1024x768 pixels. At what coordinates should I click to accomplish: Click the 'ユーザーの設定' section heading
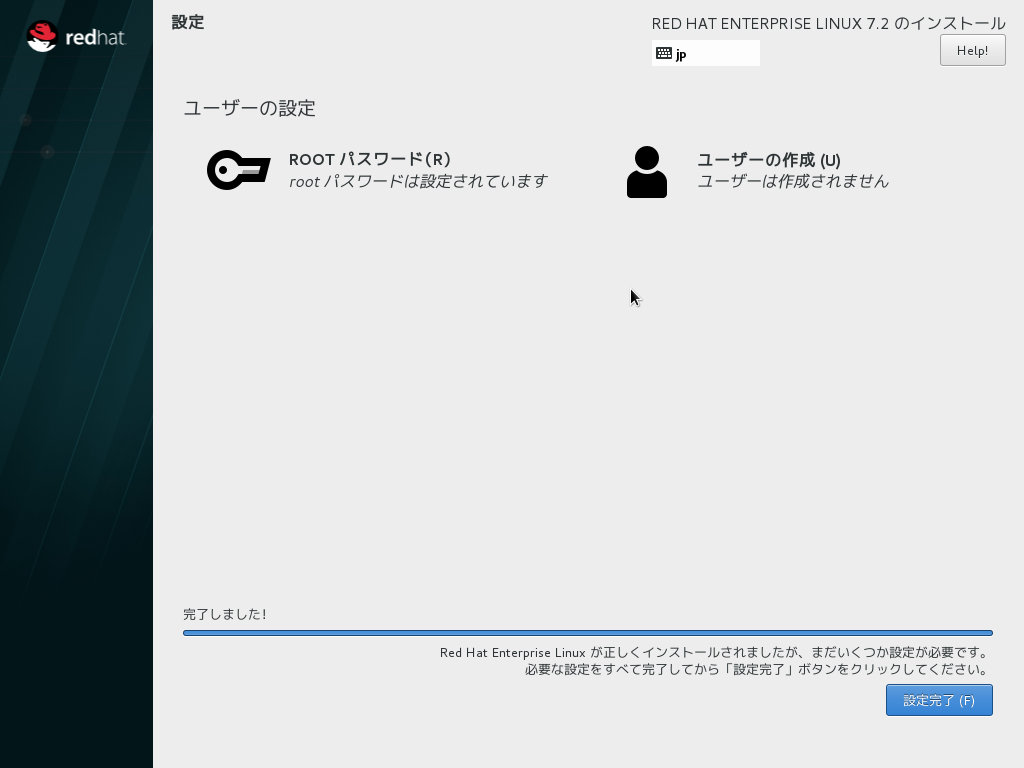[249, 108]
